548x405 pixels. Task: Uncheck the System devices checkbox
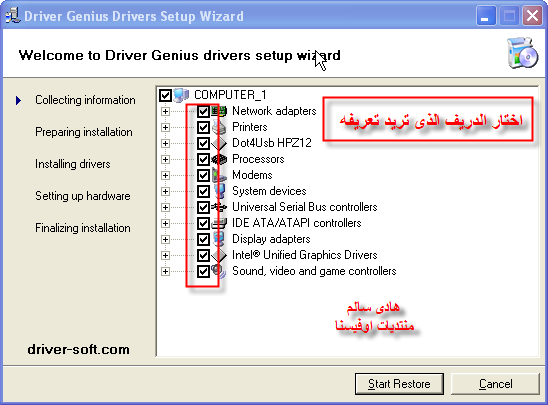click(203, 191)
